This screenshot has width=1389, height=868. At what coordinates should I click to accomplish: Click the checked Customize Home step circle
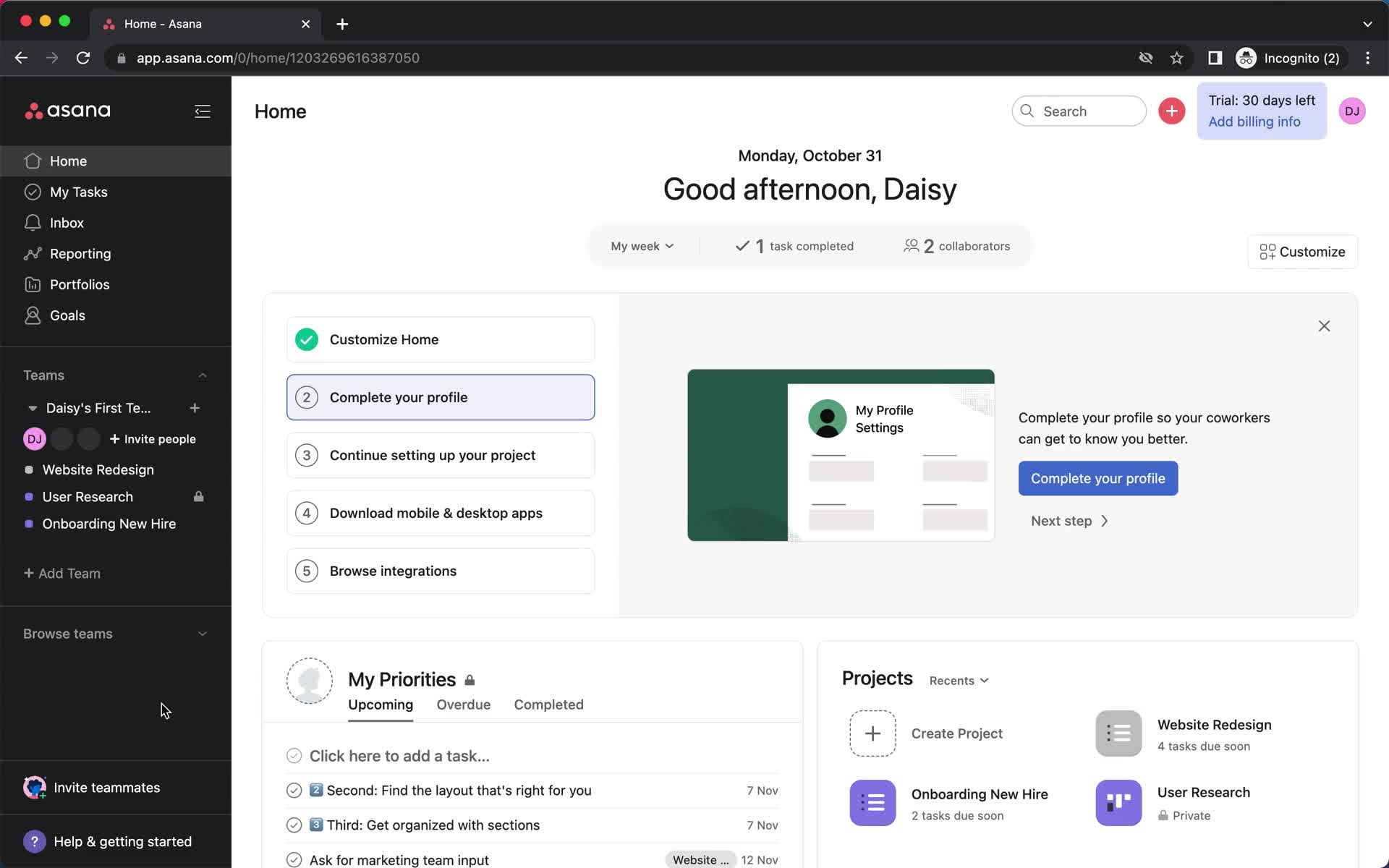(x=307, y=339)
